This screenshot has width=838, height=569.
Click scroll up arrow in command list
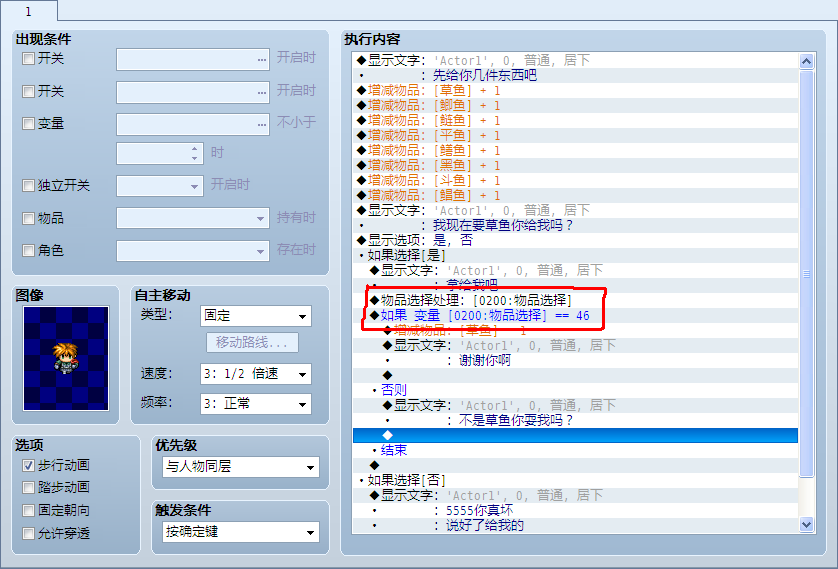click(x=806, y=61)
